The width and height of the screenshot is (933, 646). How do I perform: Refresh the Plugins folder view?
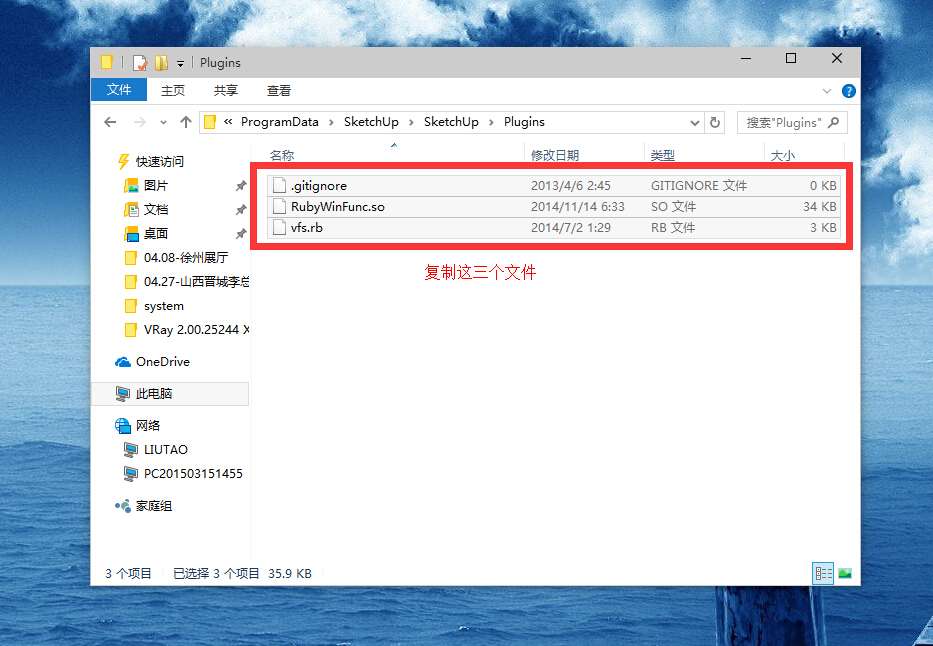[715, 122]
